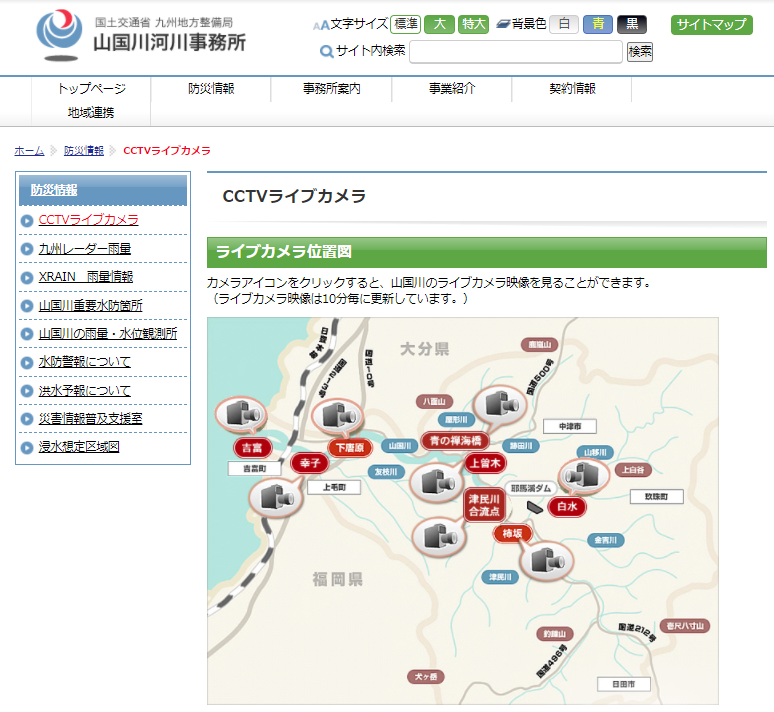Click the 検索 search button
The image size is (774, 712).
pyautogui.click(x=640, y=52)
